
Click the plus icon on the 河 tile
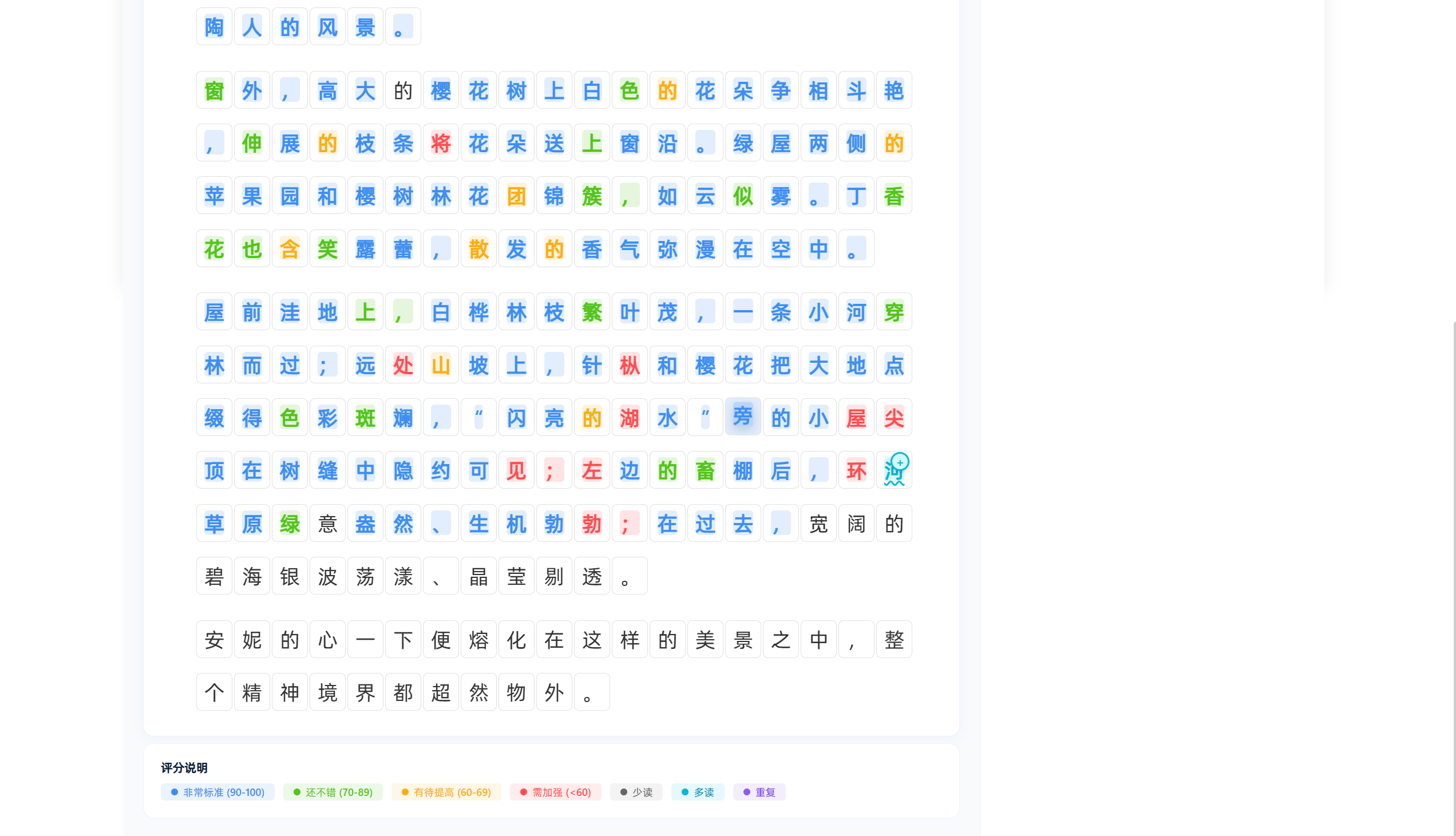point(900,462)
